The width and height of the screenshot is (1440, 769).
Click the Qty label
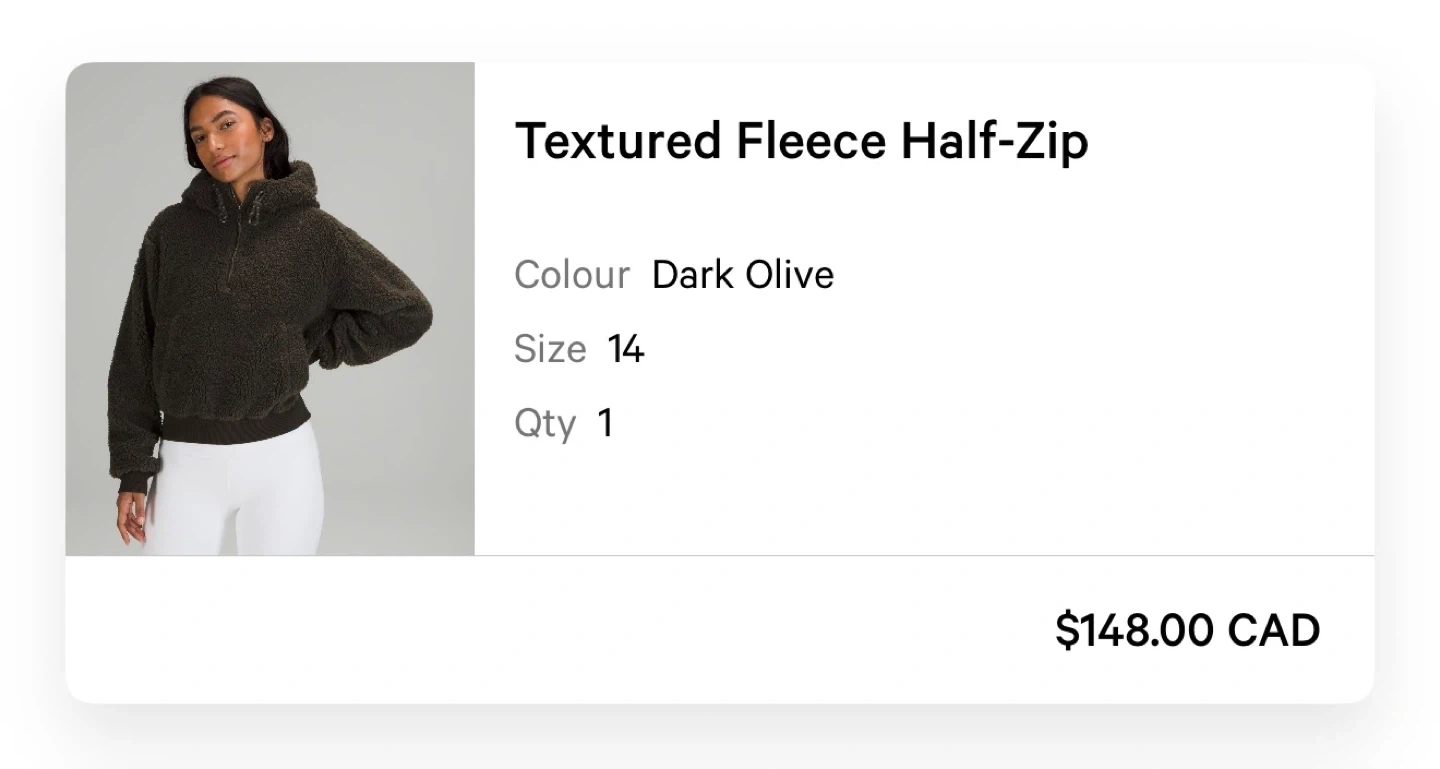(545, 424)
